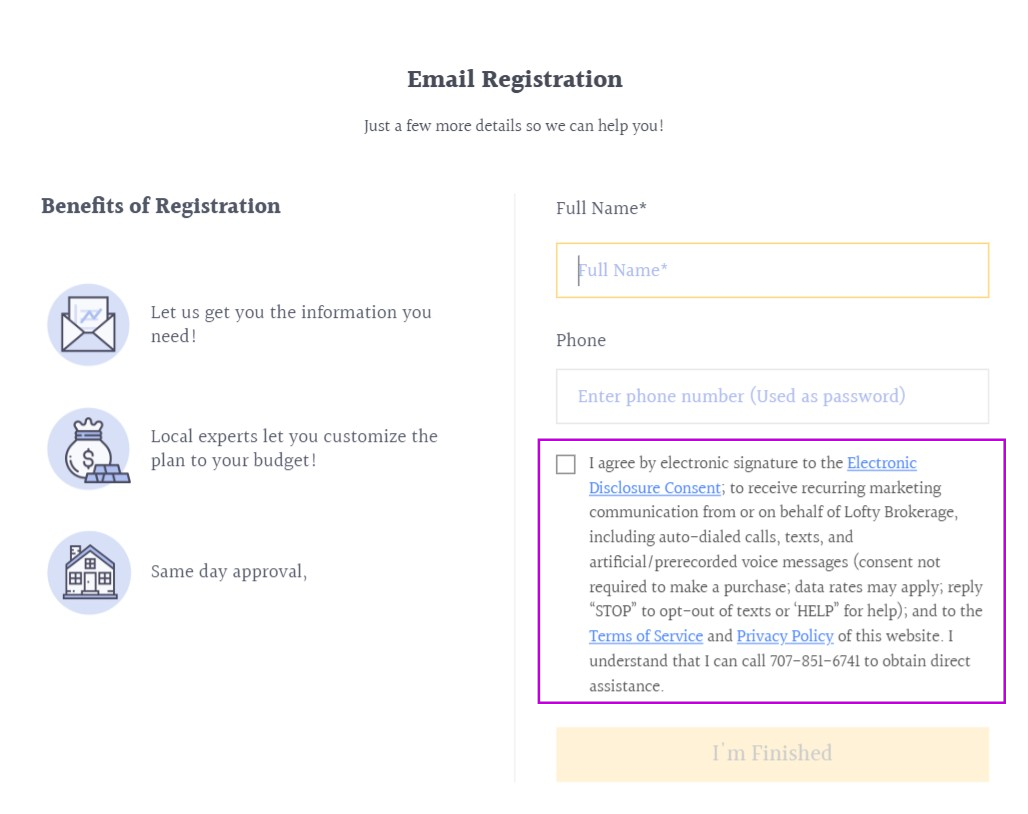
Task: Click the Benefits of Registration heading
Action: pyautogui.click(x=161, y=206)
